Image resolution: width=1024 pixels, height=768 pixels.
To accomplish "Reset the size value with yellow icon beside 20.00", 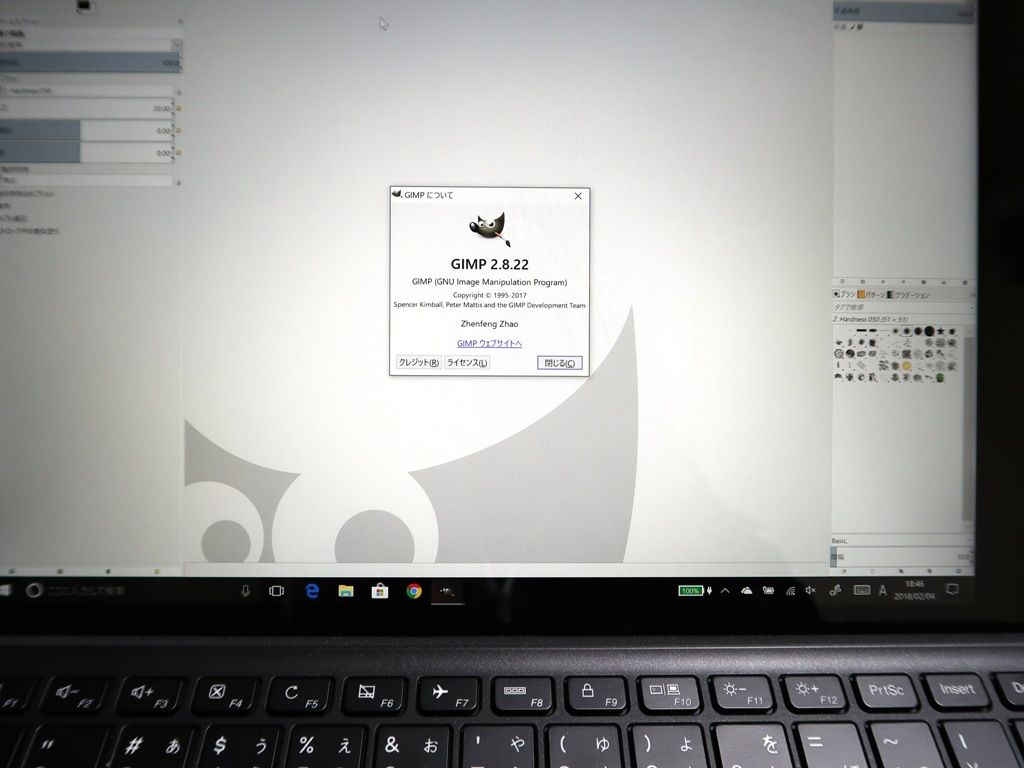I will coord(178,108).
